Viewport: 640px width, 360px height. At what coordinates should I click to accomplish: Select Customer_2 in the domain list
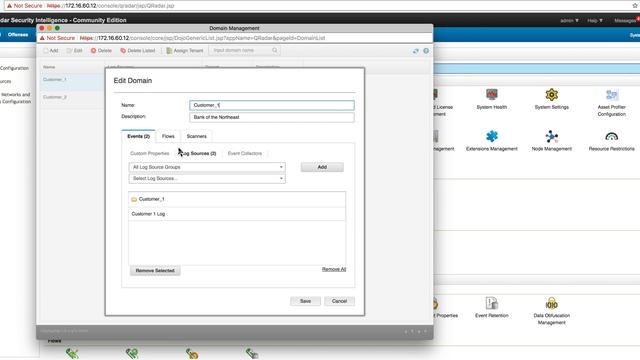(x=55, y=97)
